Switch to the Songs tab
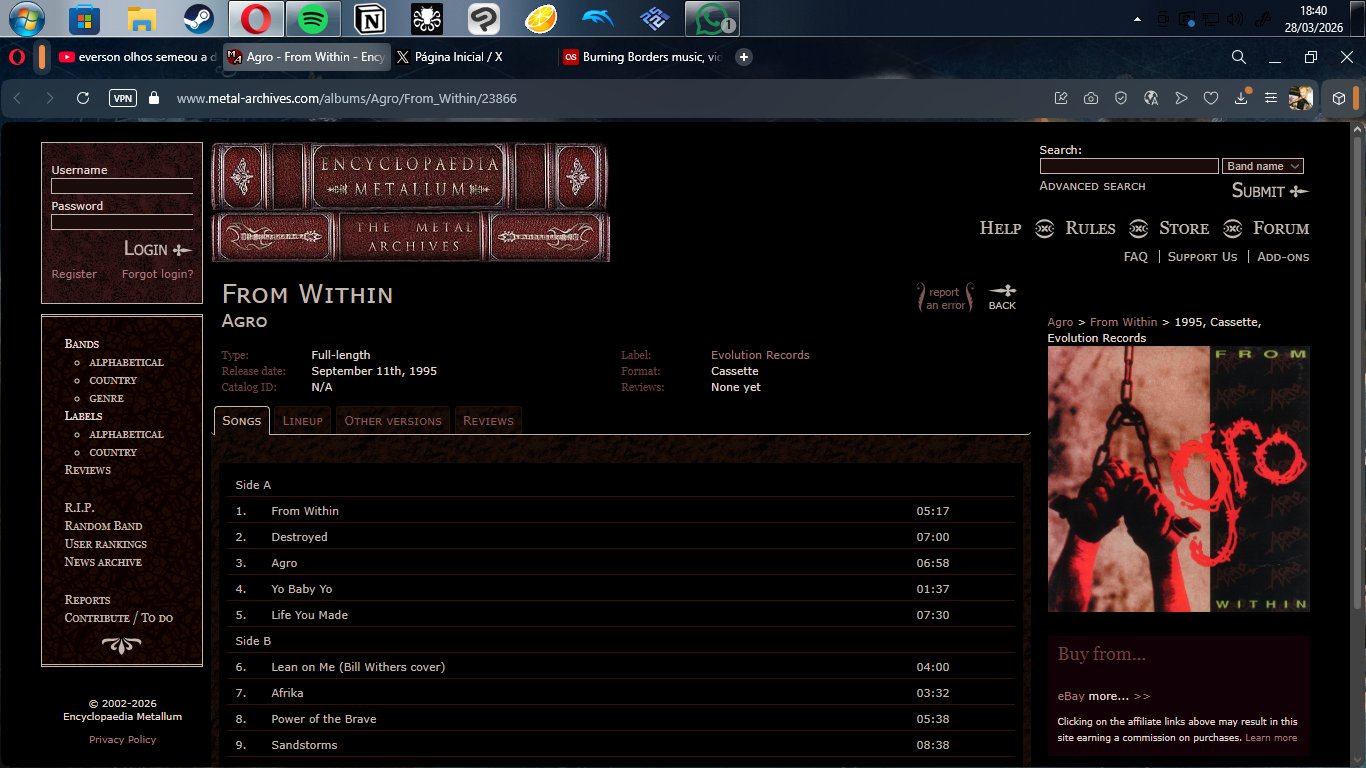 242,421
